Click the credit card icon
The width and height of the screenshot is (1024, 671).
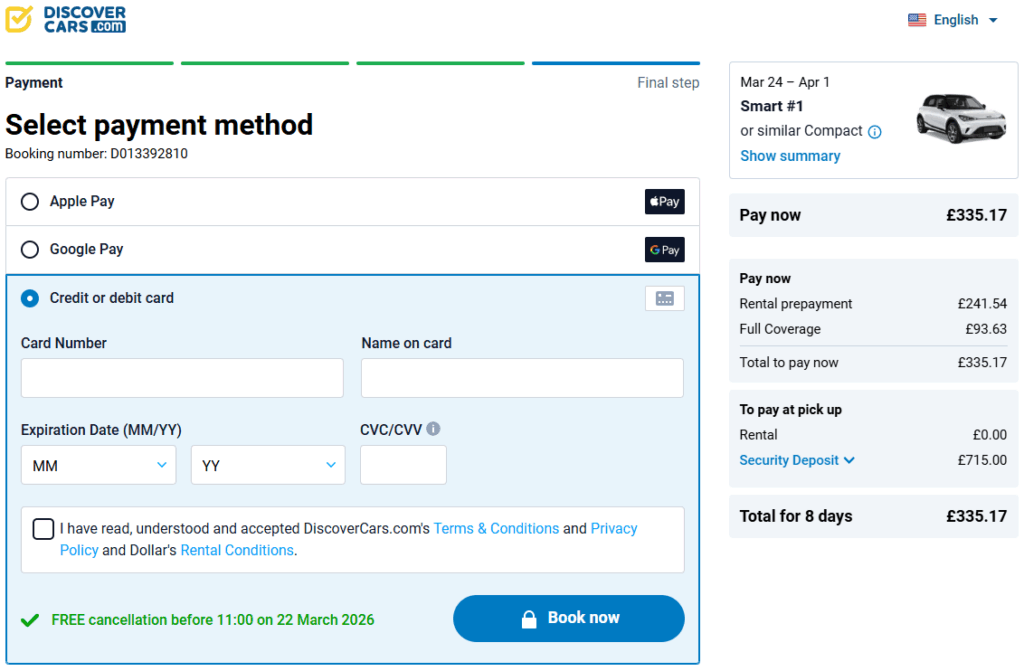point(664,298)
